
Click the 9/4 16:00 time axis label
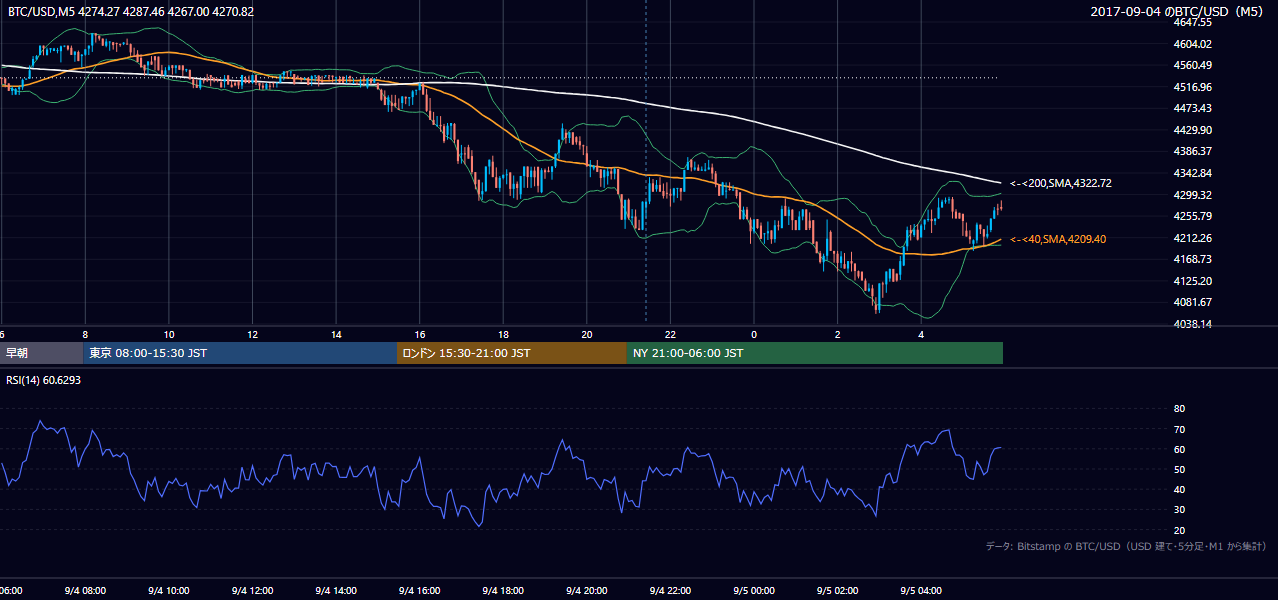tap(420, 590)
